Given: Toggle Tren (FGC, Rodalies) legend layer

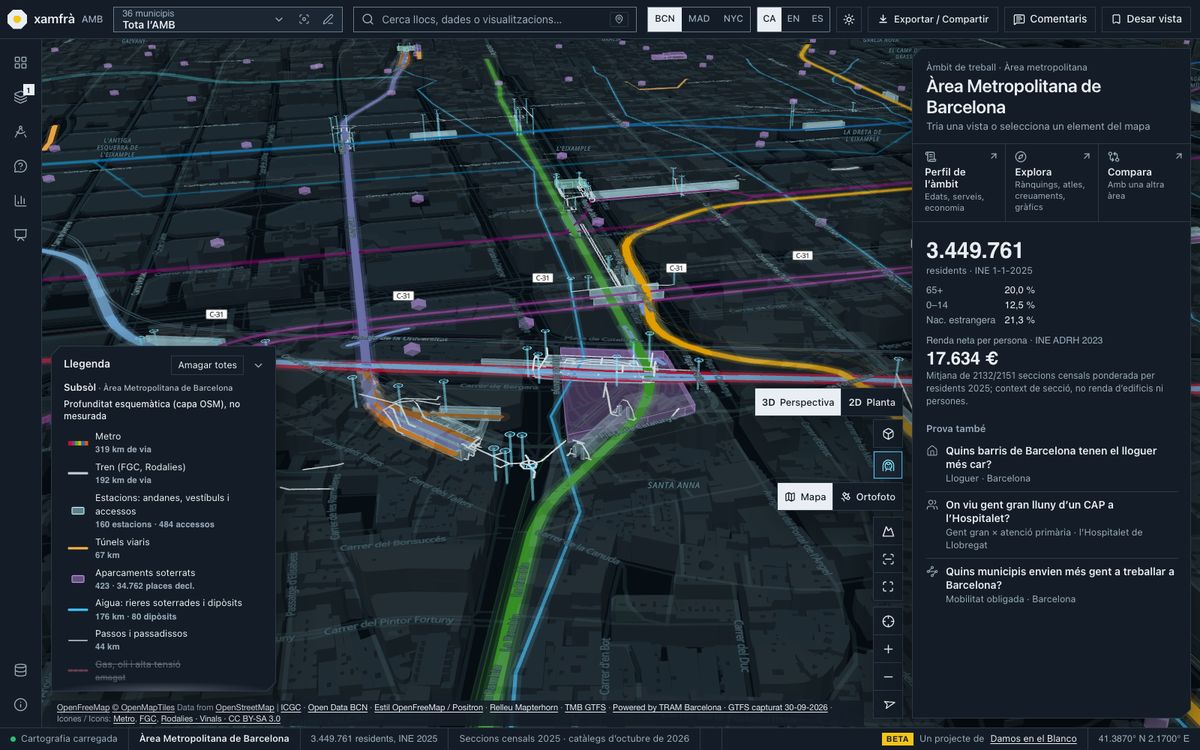Looking at the screenshot, I should [163, 472].
